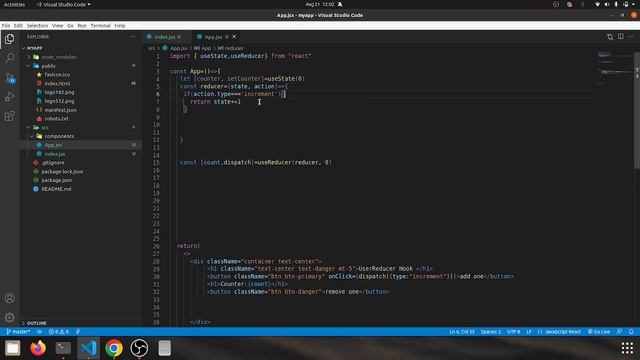Collapse the components folder
The image size is (640, 360).
59,136
